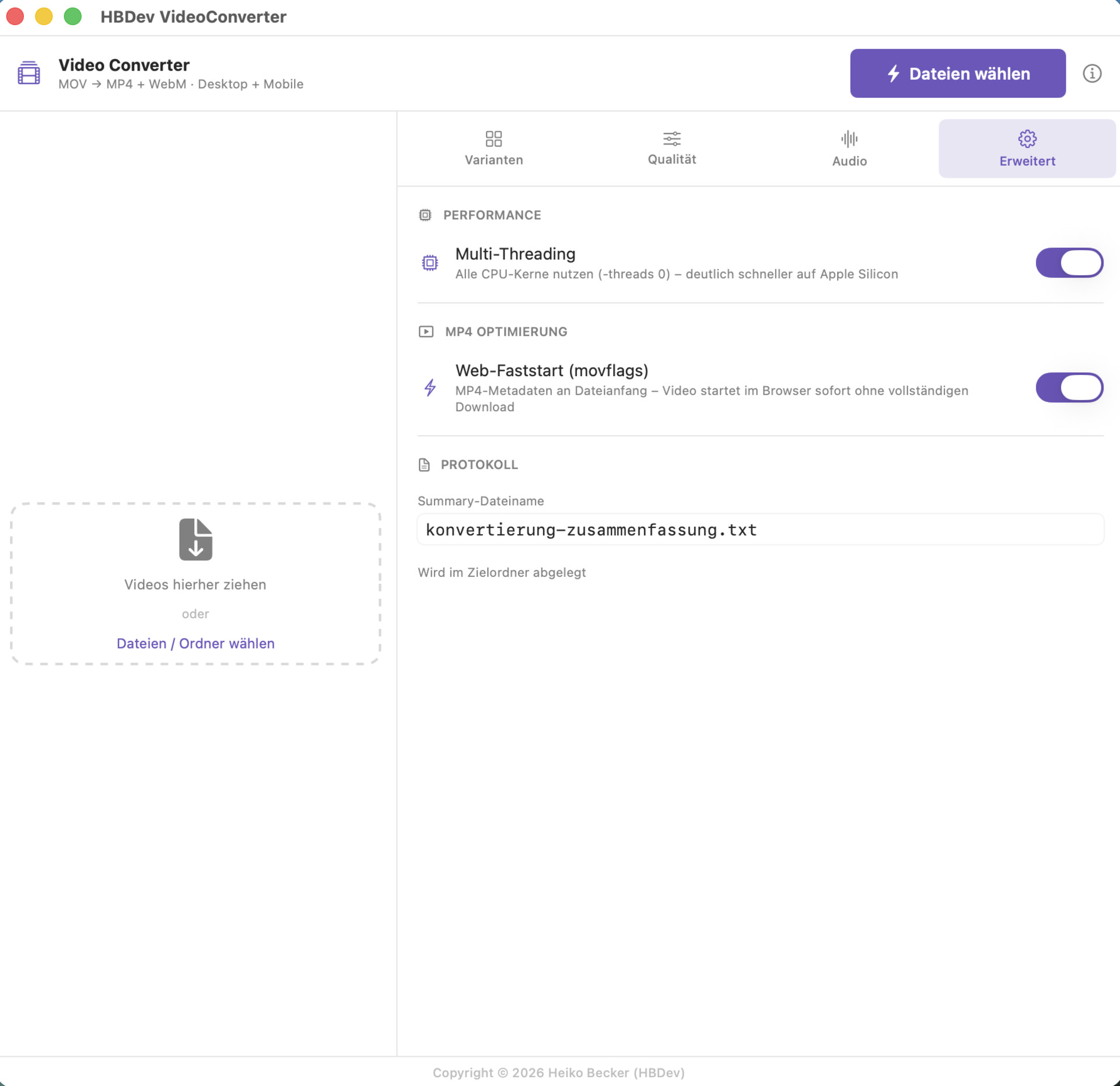
Task: Click the green macOS fullscreen button
Action: [73, 16]
